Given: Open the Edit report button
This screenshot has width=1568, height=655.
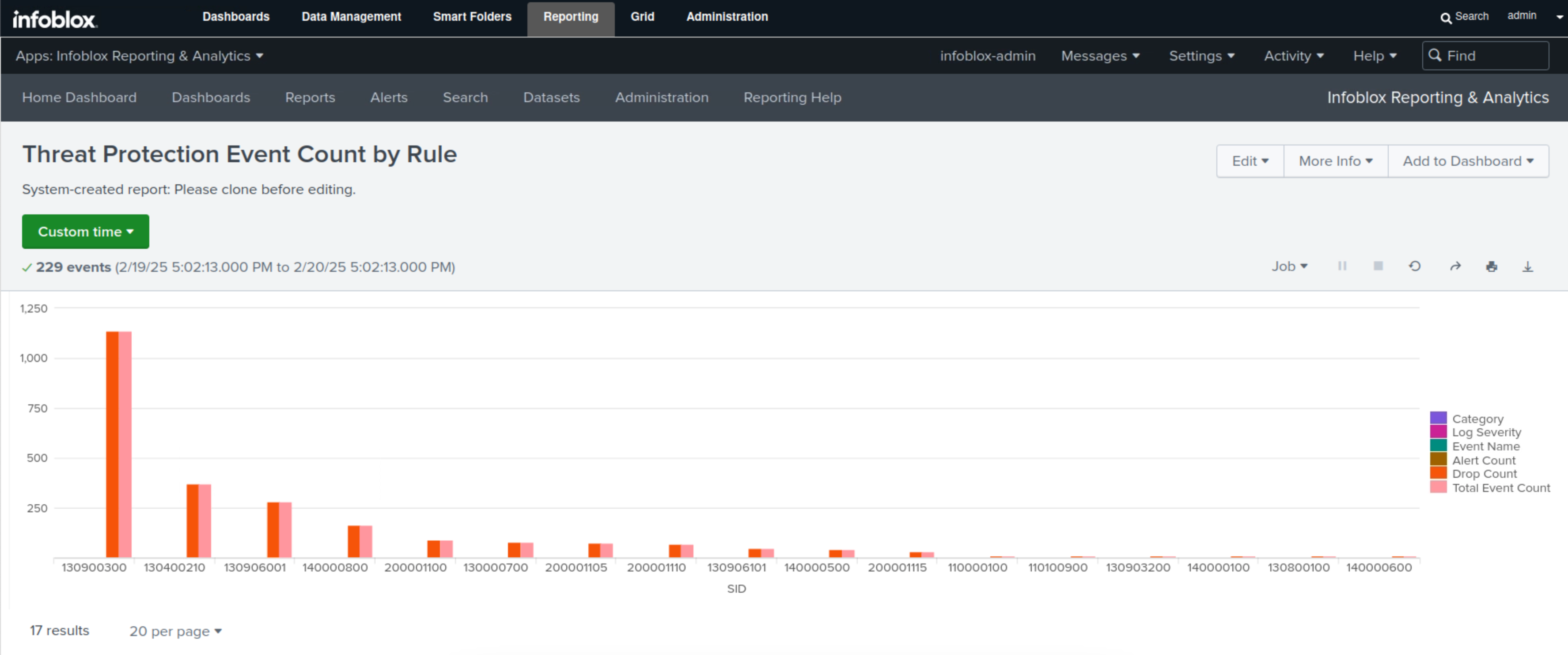Looking at the screenshot, I should [x=1250, y=161].
